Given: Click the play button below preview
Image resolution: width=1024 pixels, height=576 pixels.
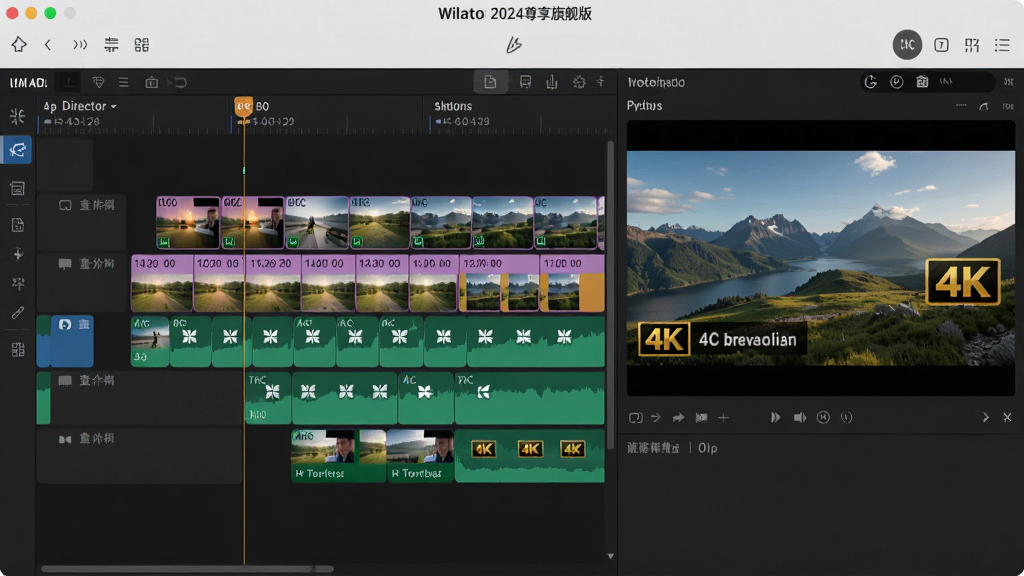Looking at the screenshot, I should click(x=775, y=417).
